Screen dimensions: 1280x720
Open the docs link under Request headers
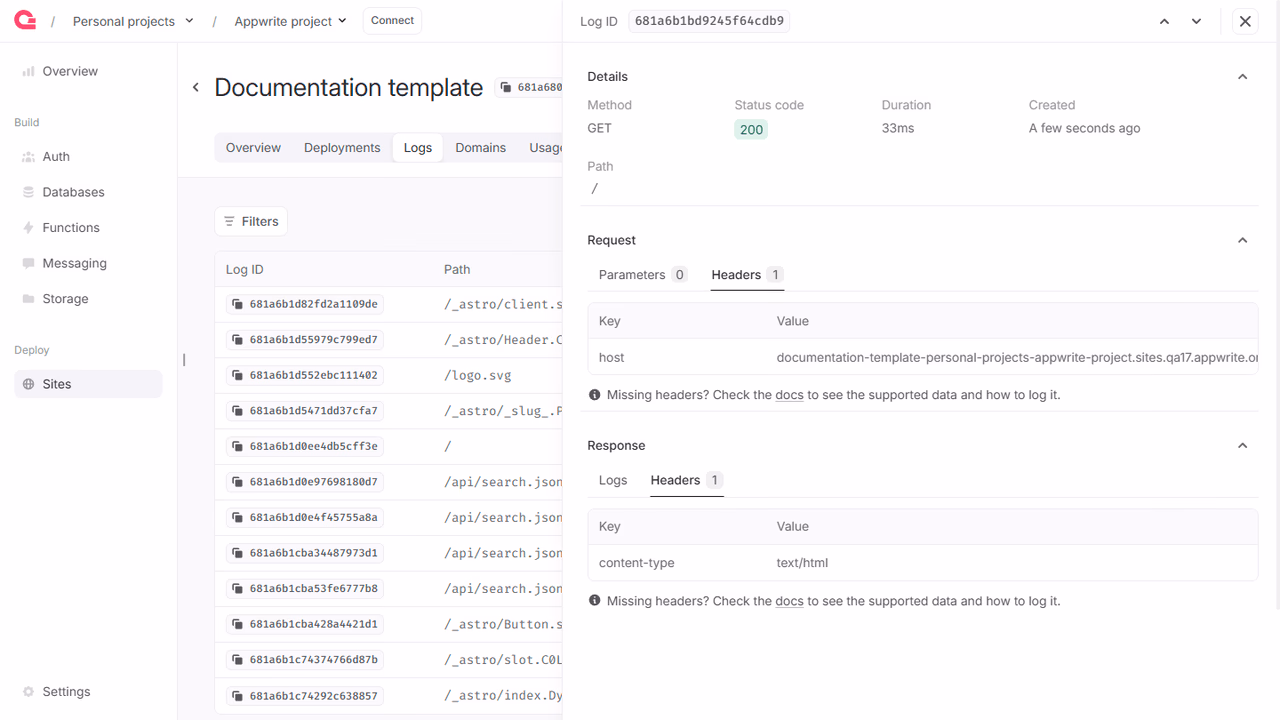(x=789, y=395)
